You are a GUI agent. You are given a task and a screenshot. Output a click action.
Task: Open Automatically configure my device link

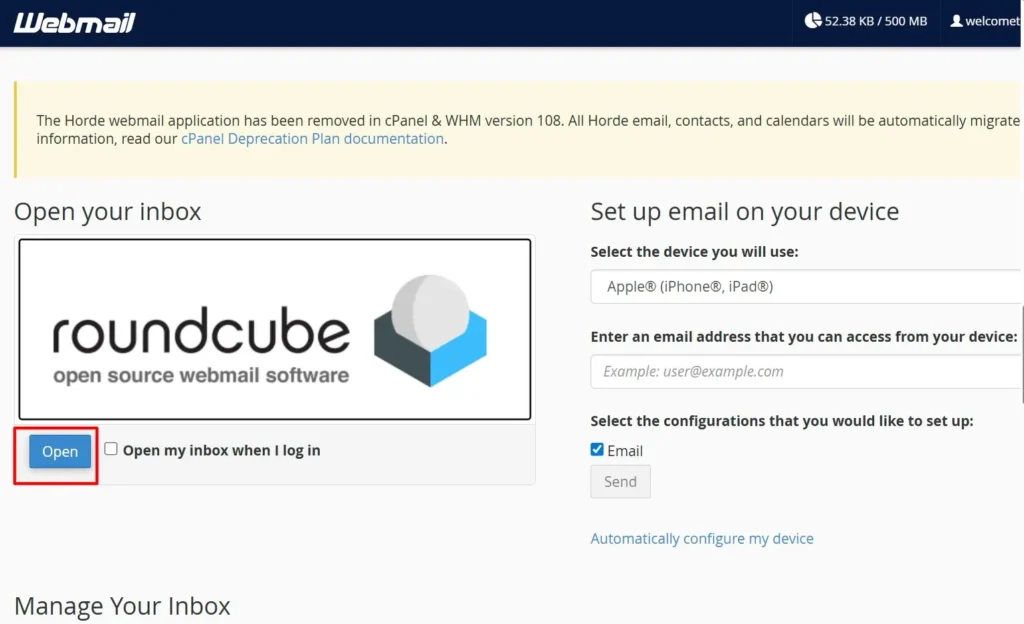click(x=702, y=538)
